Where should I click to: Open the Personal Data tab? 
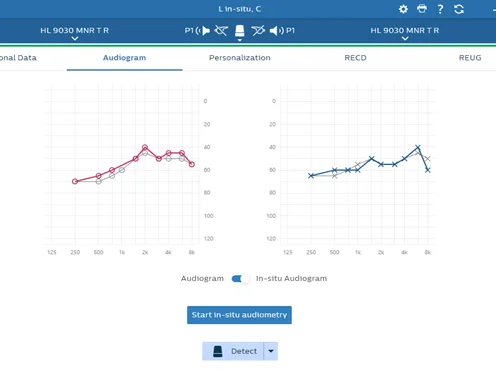point(18,58)
